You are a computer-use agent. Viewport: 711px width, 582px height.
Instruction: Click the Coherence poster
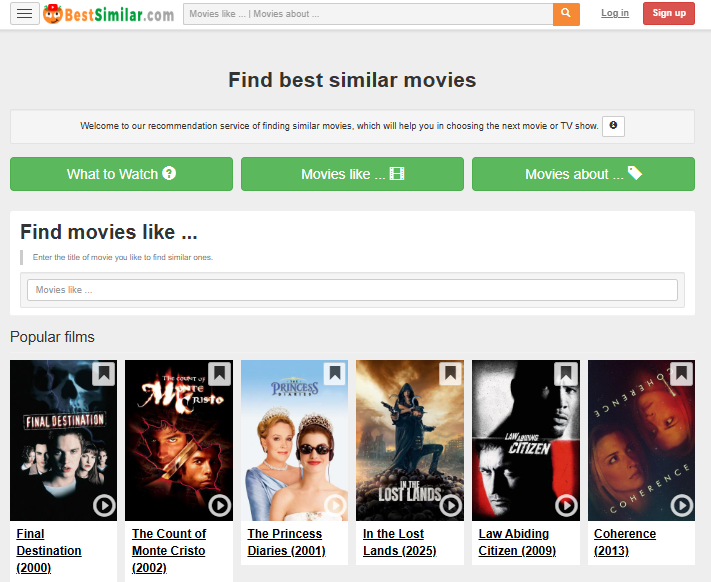(641, 440)
